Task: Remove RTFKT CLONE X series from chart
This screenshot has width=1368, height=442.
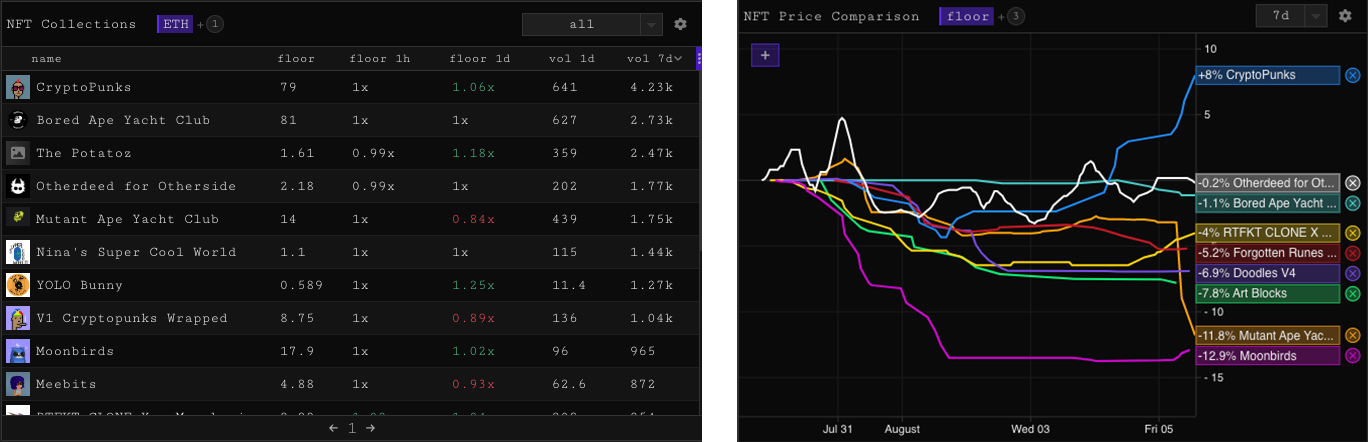Action: click(1352, 233)
